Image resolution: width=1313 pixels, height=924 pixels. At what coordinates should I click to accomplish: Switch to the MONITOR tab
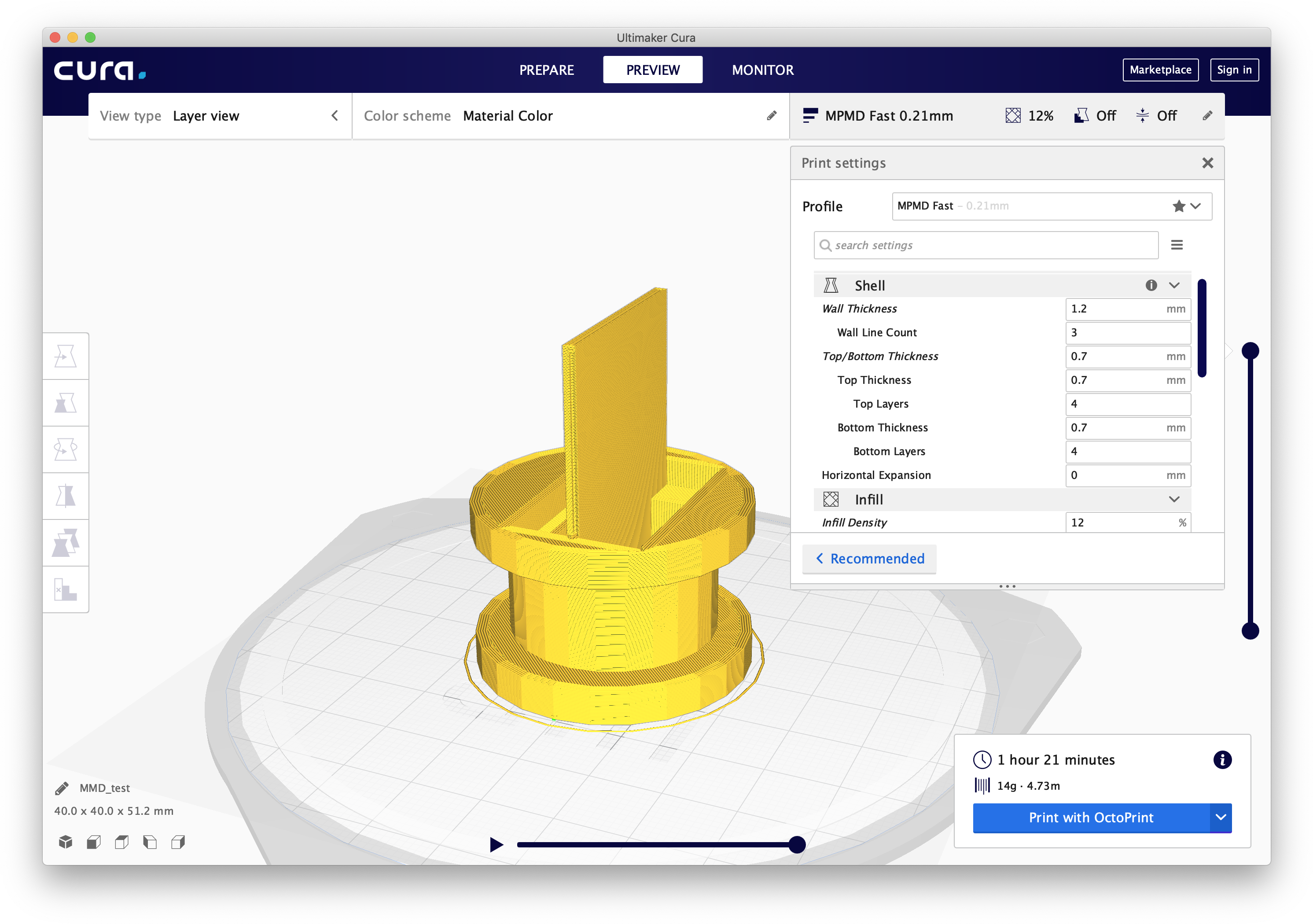(762, 70)
